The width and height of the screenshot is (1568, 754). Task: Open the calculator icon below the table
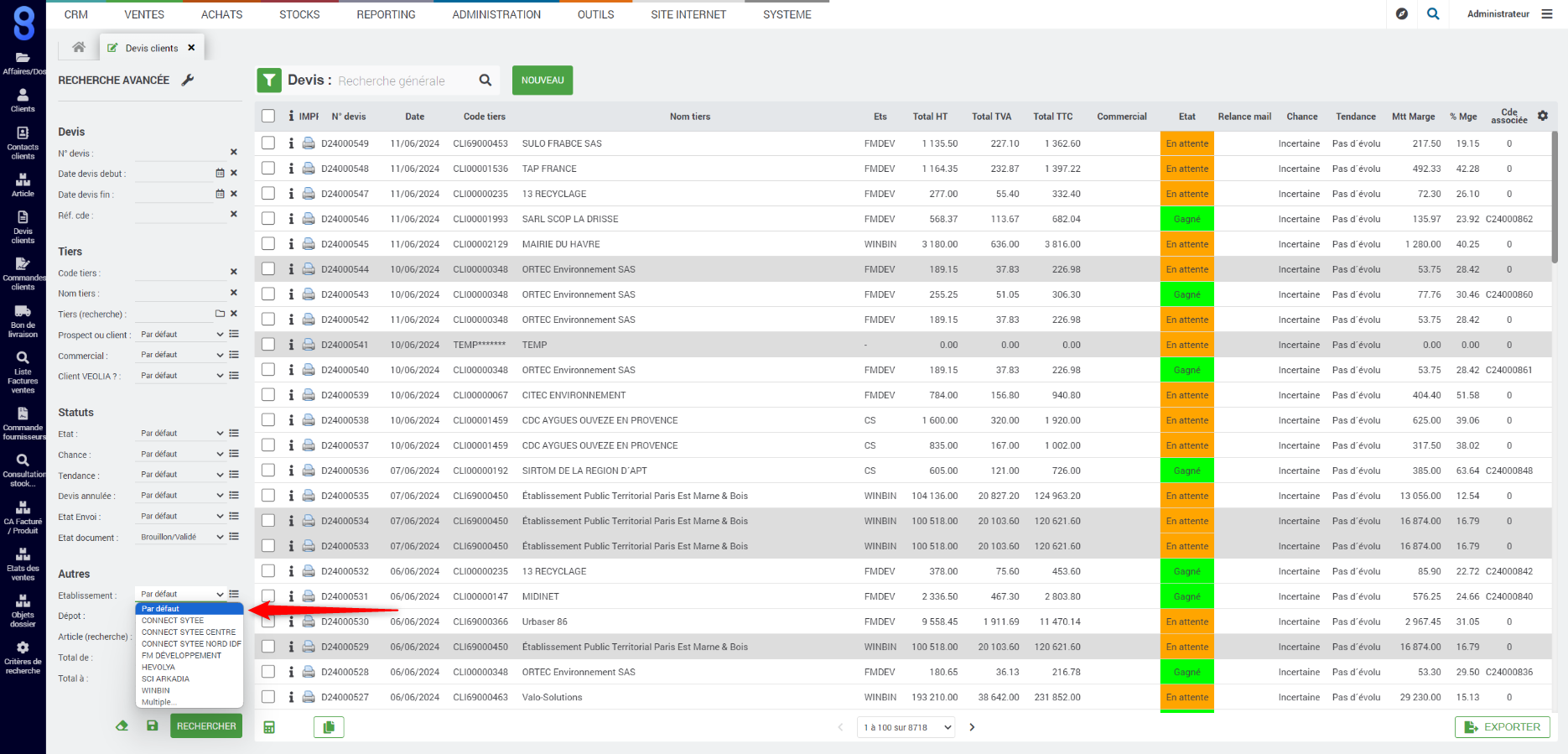coord(269,727)
